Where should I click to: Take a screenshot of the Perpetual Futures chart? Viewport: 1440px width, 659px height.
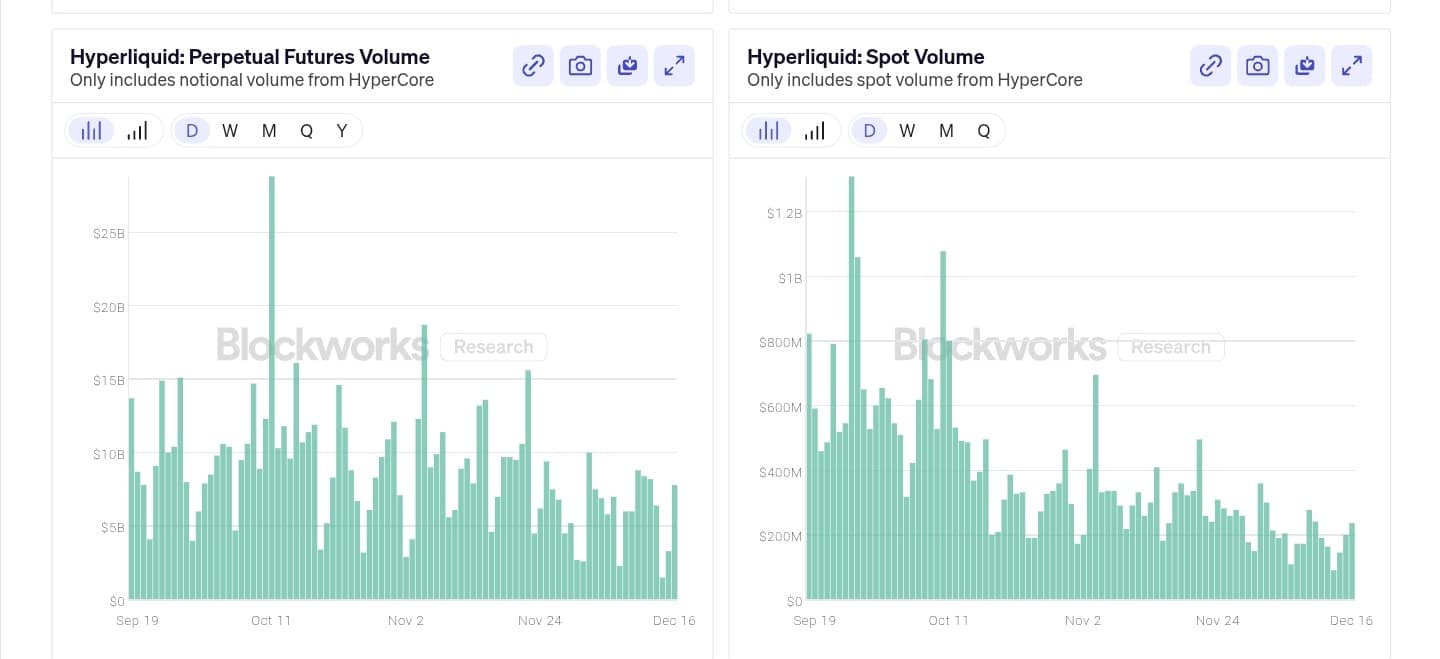(x=580, y=65)
